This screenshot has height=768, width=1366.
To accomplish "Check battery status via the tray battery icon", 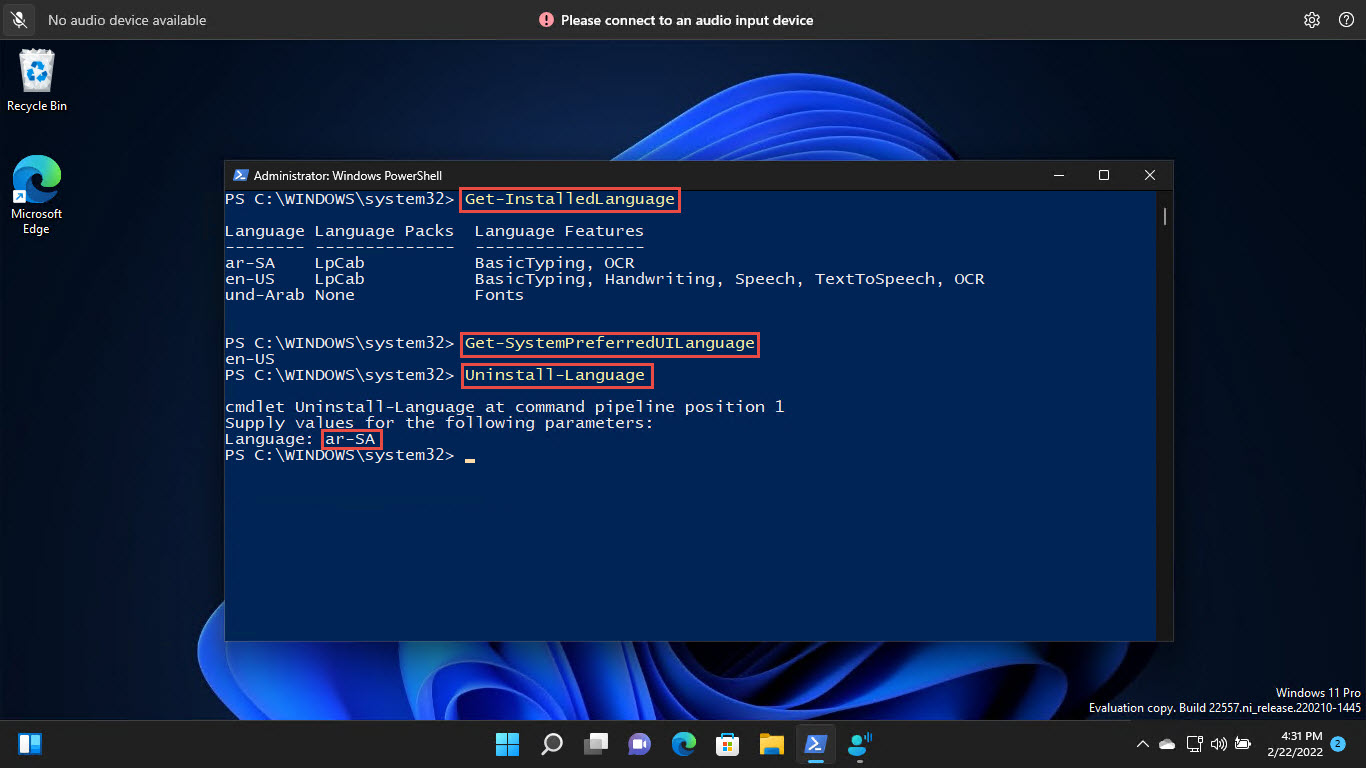I will 1243,743.
